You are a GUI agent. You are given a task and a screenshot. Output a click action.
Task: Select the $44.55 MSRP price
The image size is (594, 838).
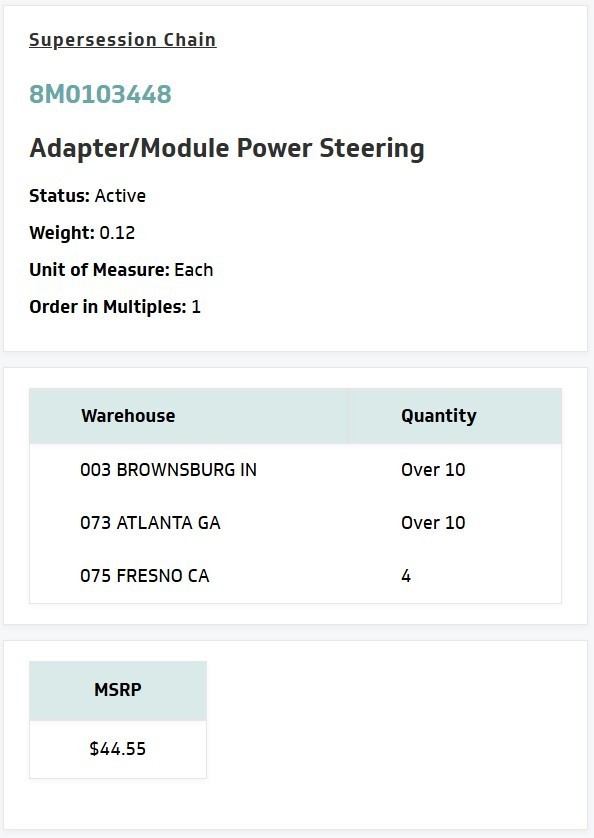coord(117,748)
